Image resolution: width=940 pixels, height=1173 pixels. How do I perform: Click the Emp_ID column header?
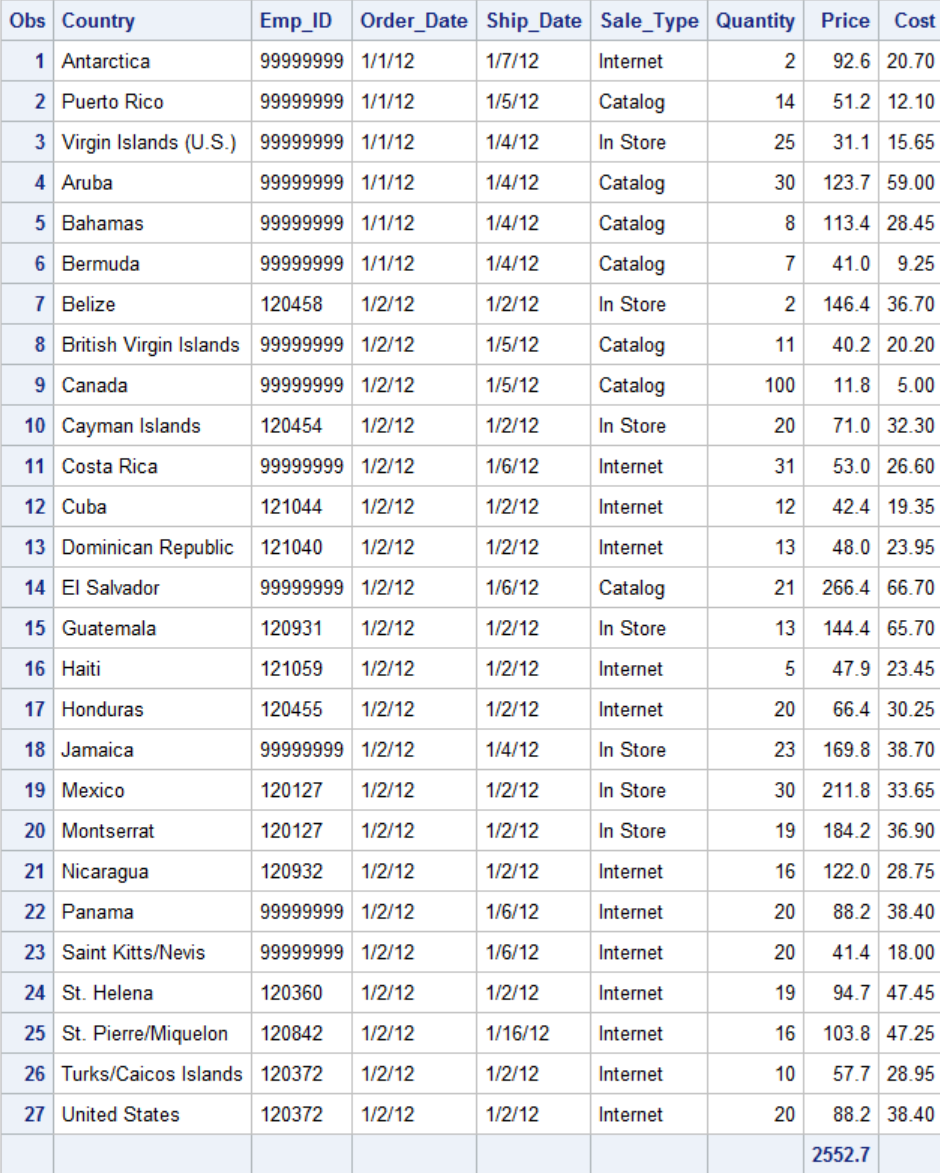coord(295,21)
